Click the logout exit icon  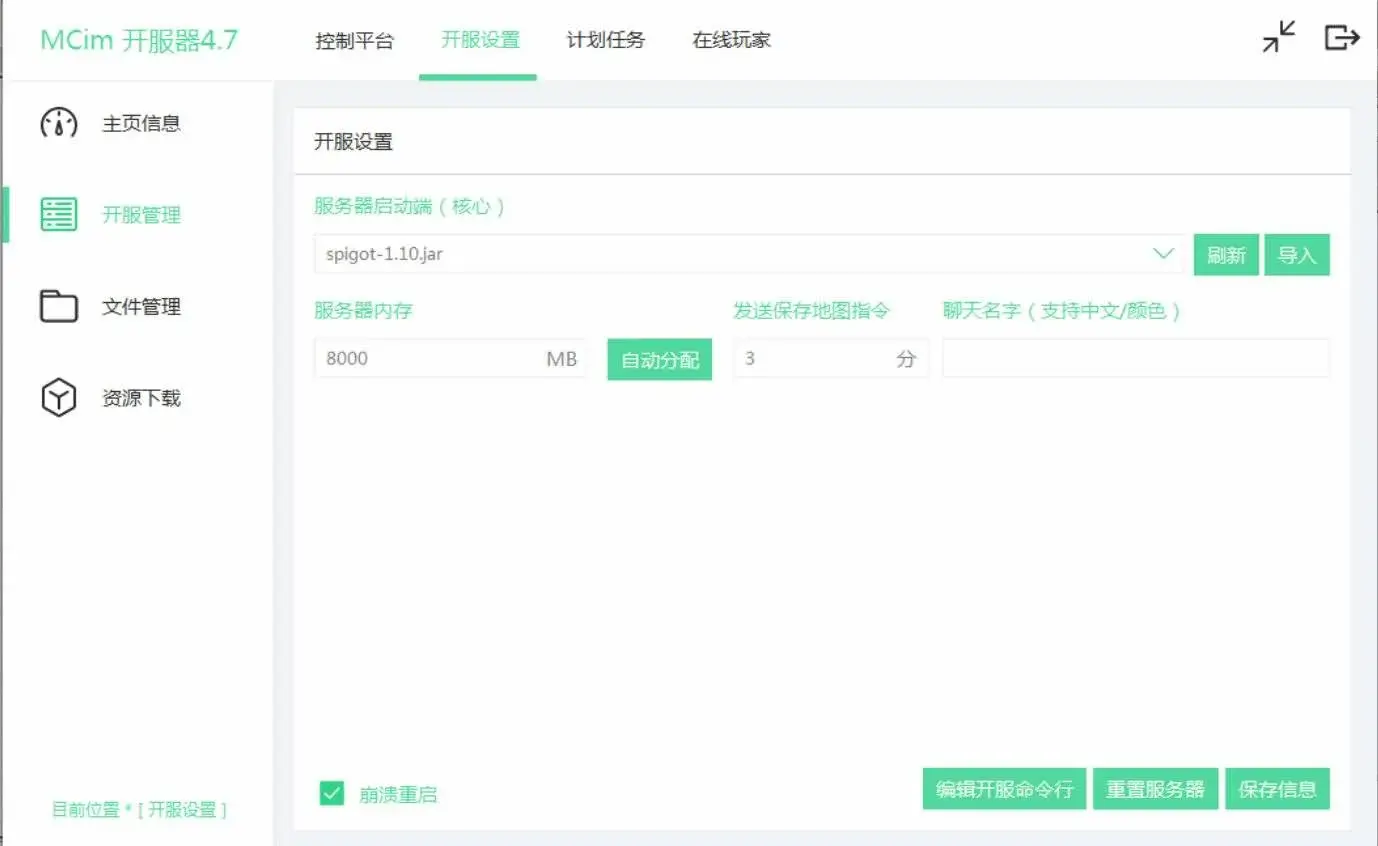pos(1342,38)
